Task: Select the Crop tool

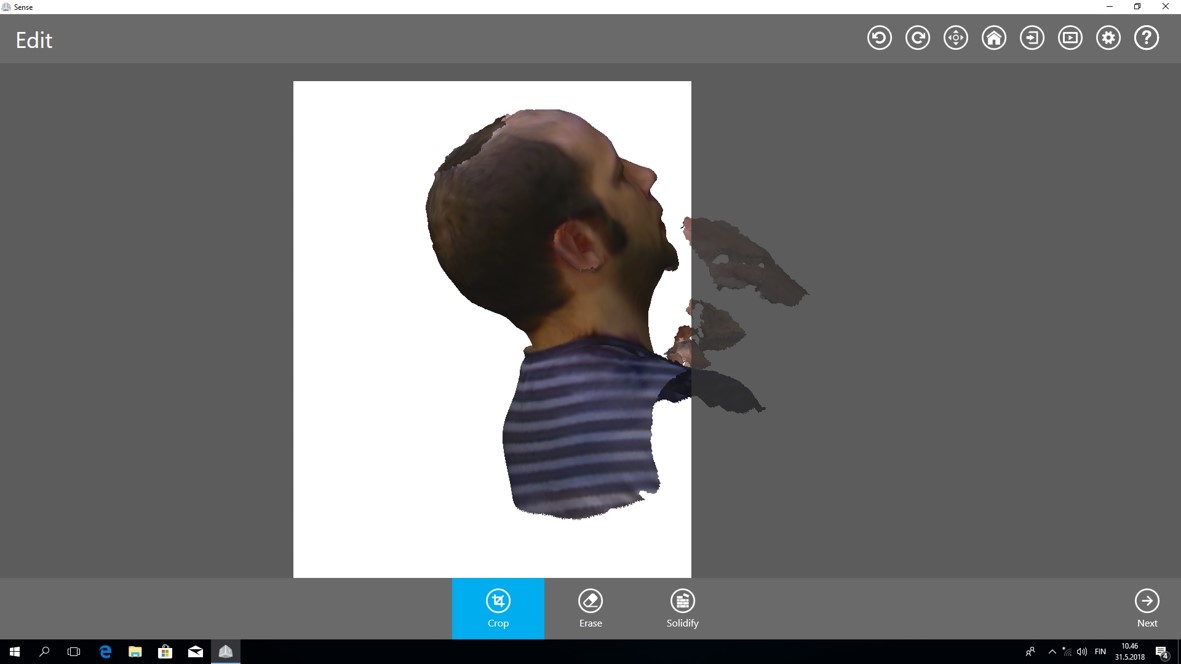Action: click(x=498, y=608)
